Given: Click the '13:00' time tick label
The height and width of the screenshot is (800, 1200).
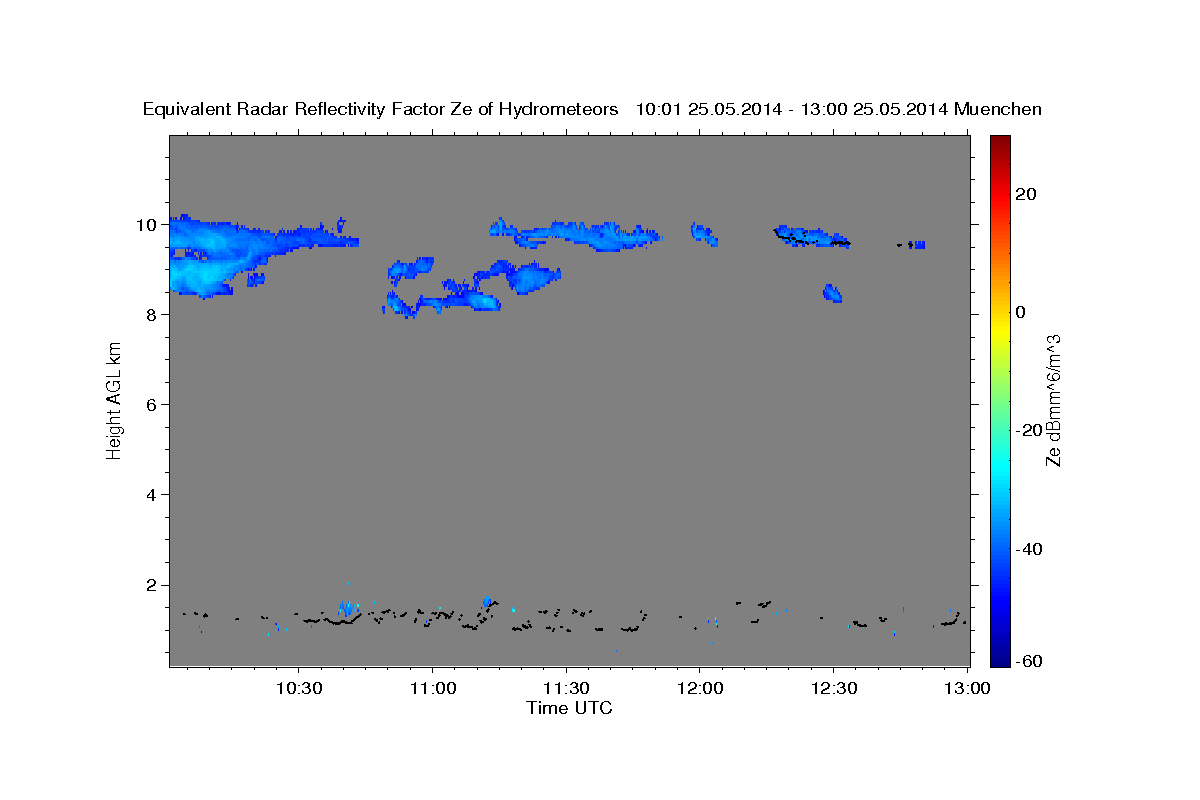Looking at the screenshot, I should point(968,688).
